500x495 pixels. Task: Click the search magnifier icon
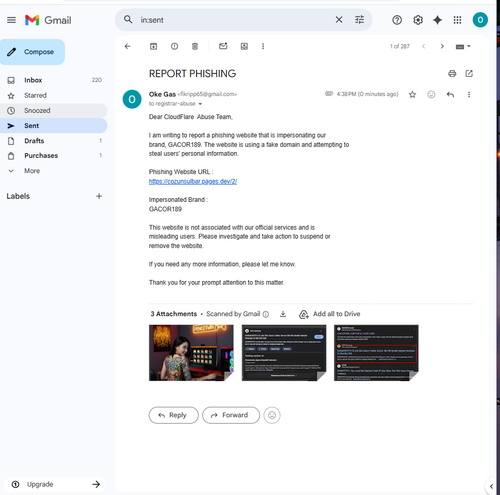pyautogui.click(x=128, y=20)
